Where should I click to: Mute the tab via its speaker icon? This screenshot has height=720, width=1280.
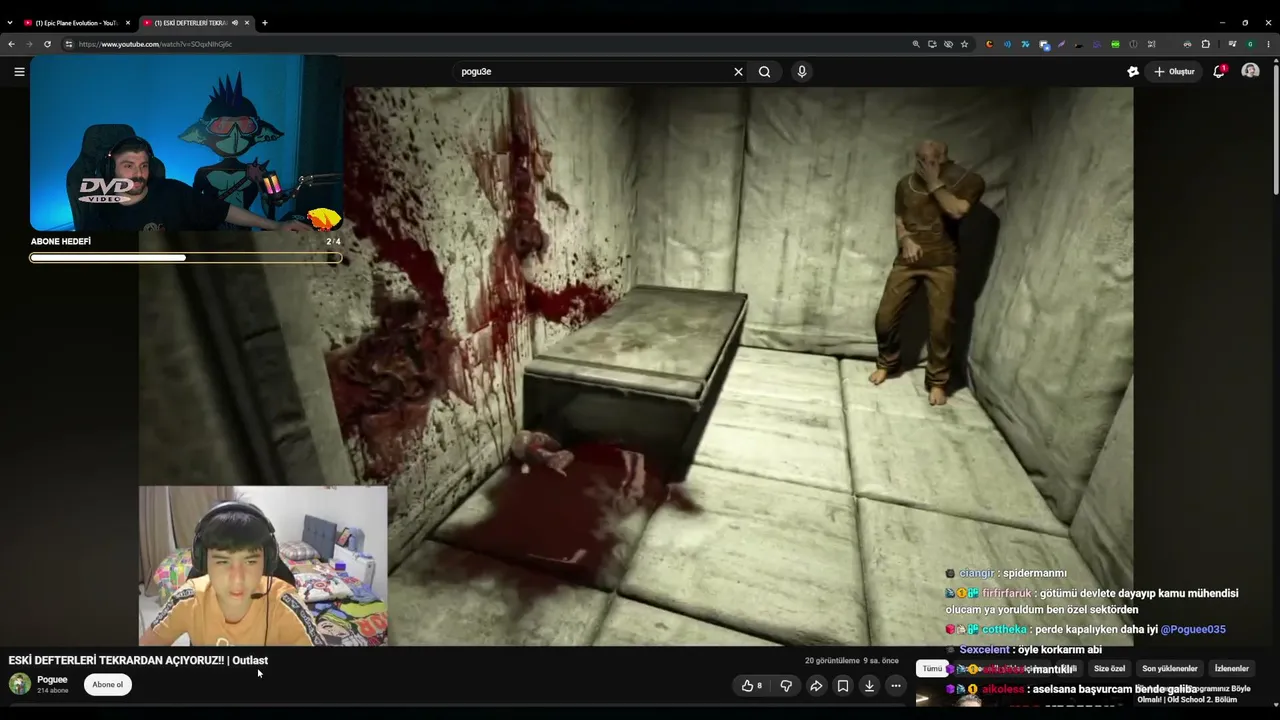tap(235, 22)
